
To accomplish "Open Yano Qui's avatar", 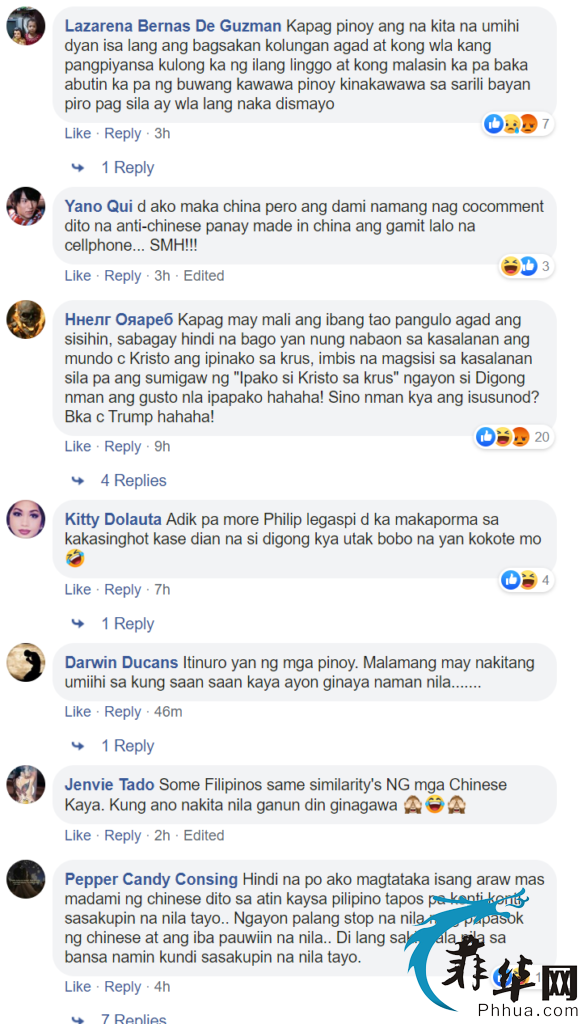I will coord(26,206).
